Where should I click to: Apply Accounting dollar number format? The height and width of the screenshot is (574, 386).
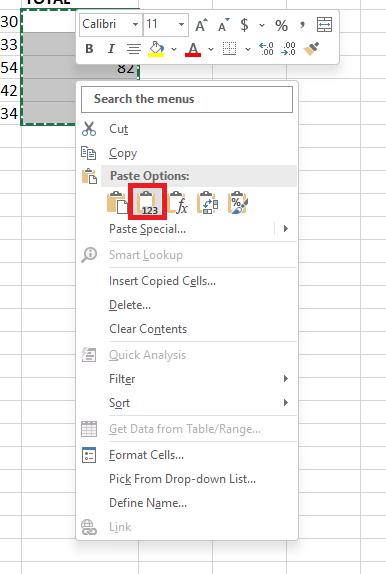[x=244, y=25]
